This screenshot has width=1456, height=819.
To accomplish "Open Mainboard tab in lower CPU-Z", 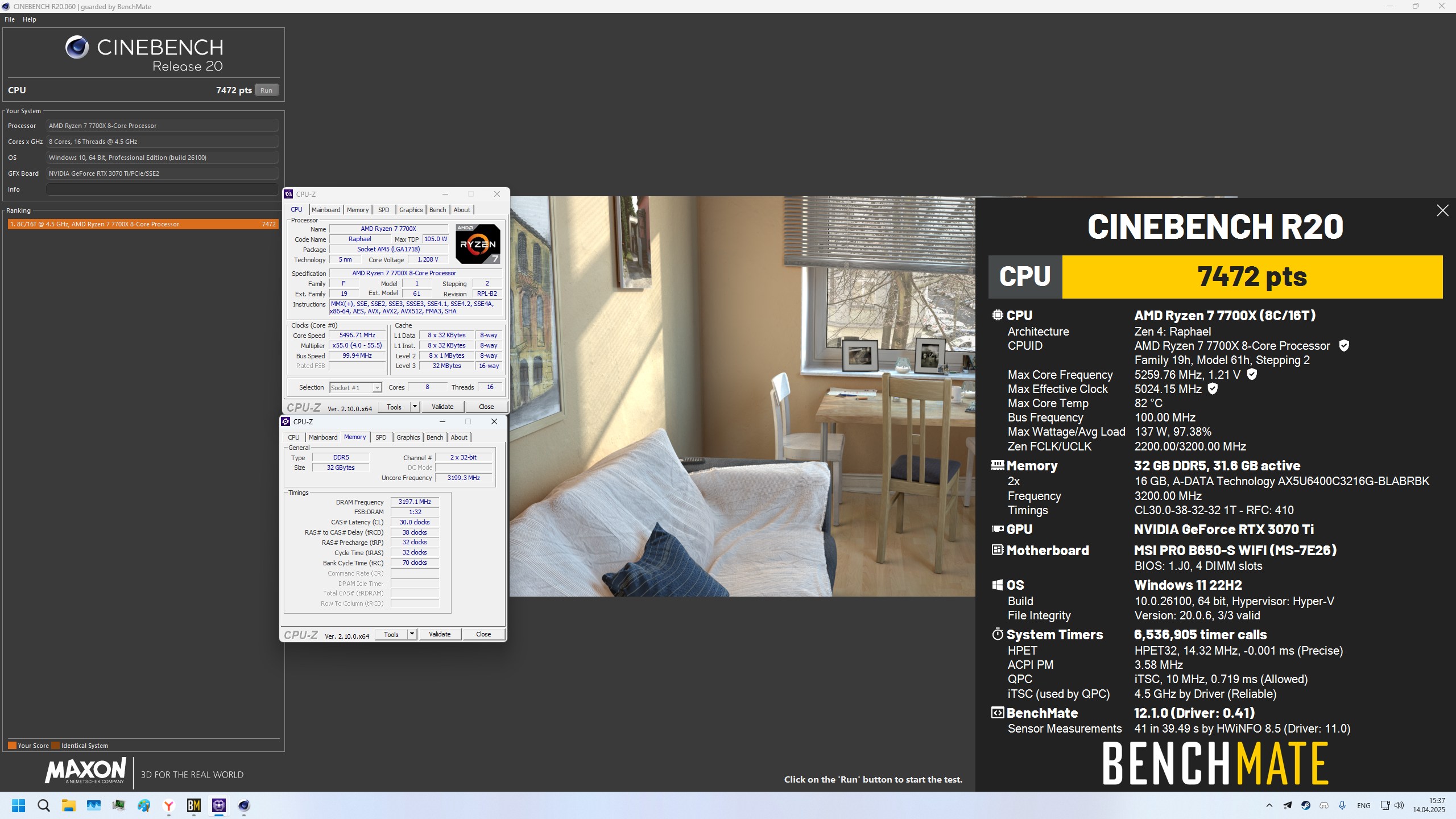I will [323, 437].
